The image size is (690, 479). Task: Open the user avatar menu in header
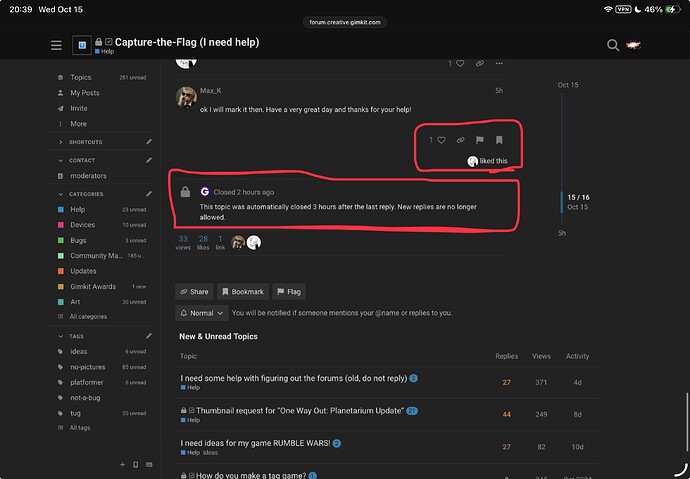633,45
